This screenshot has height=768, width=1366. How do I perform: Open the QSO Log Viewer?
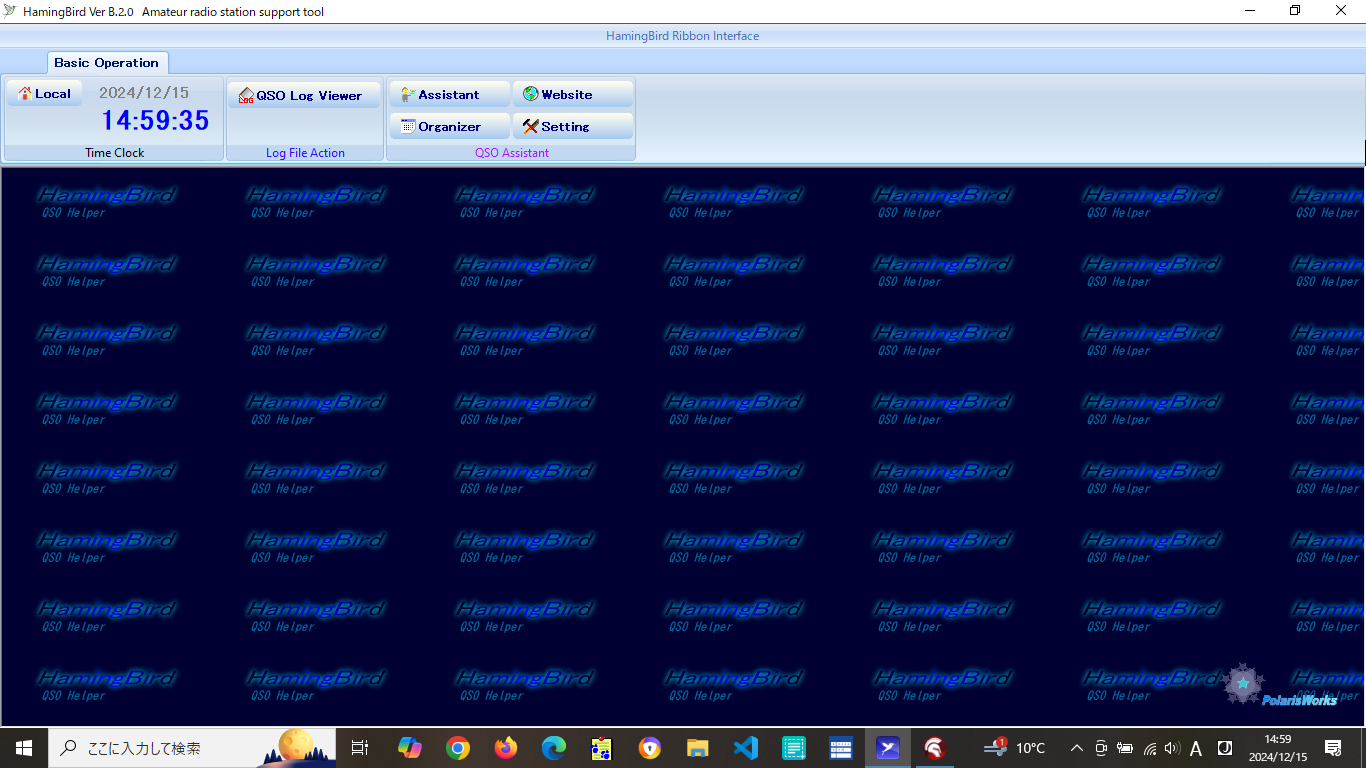tap(304, 95)
